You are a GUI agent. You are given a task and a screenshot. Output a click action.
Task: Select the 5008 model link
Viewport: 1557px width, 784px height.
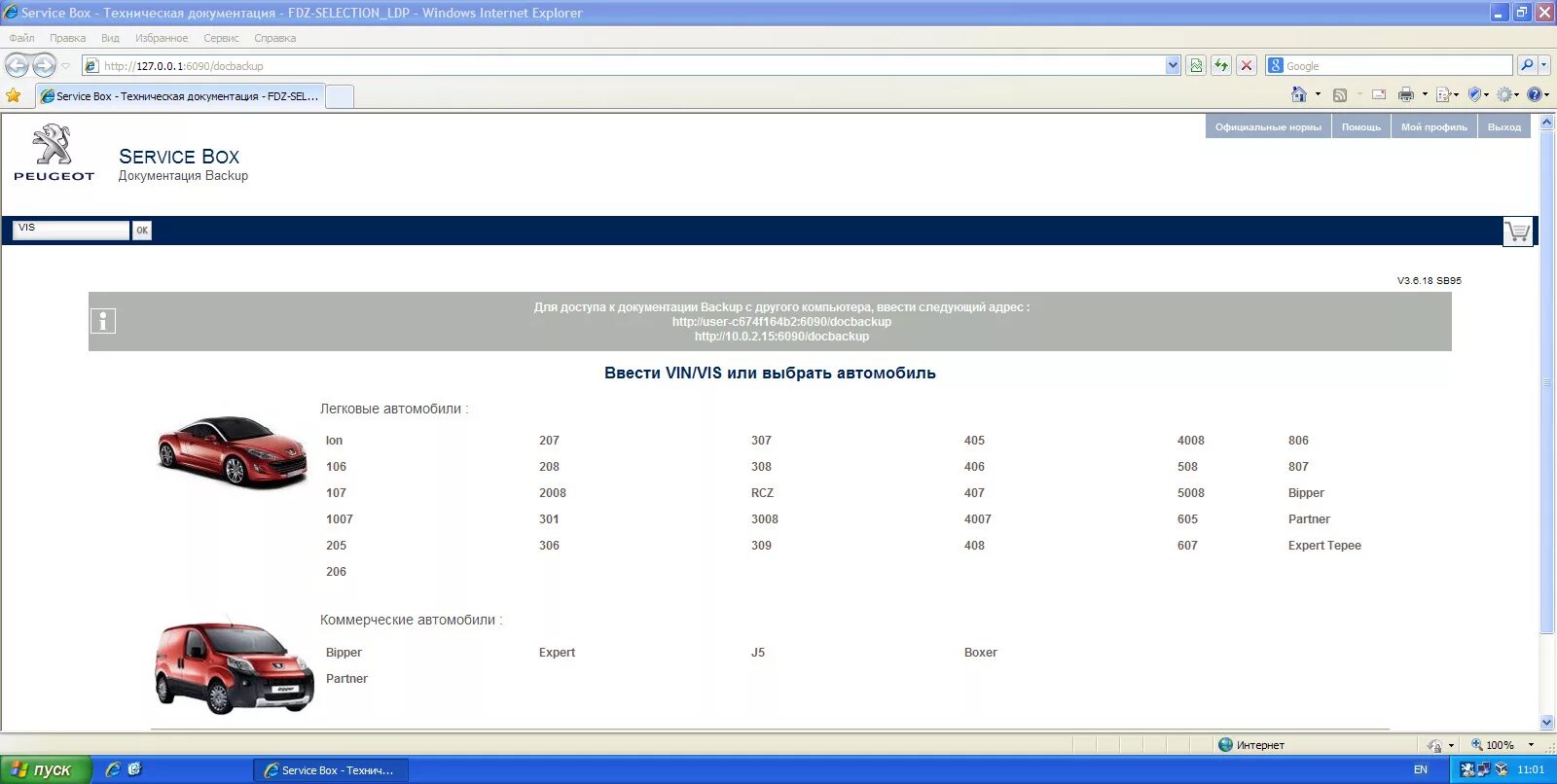[x=1190, y=493]
